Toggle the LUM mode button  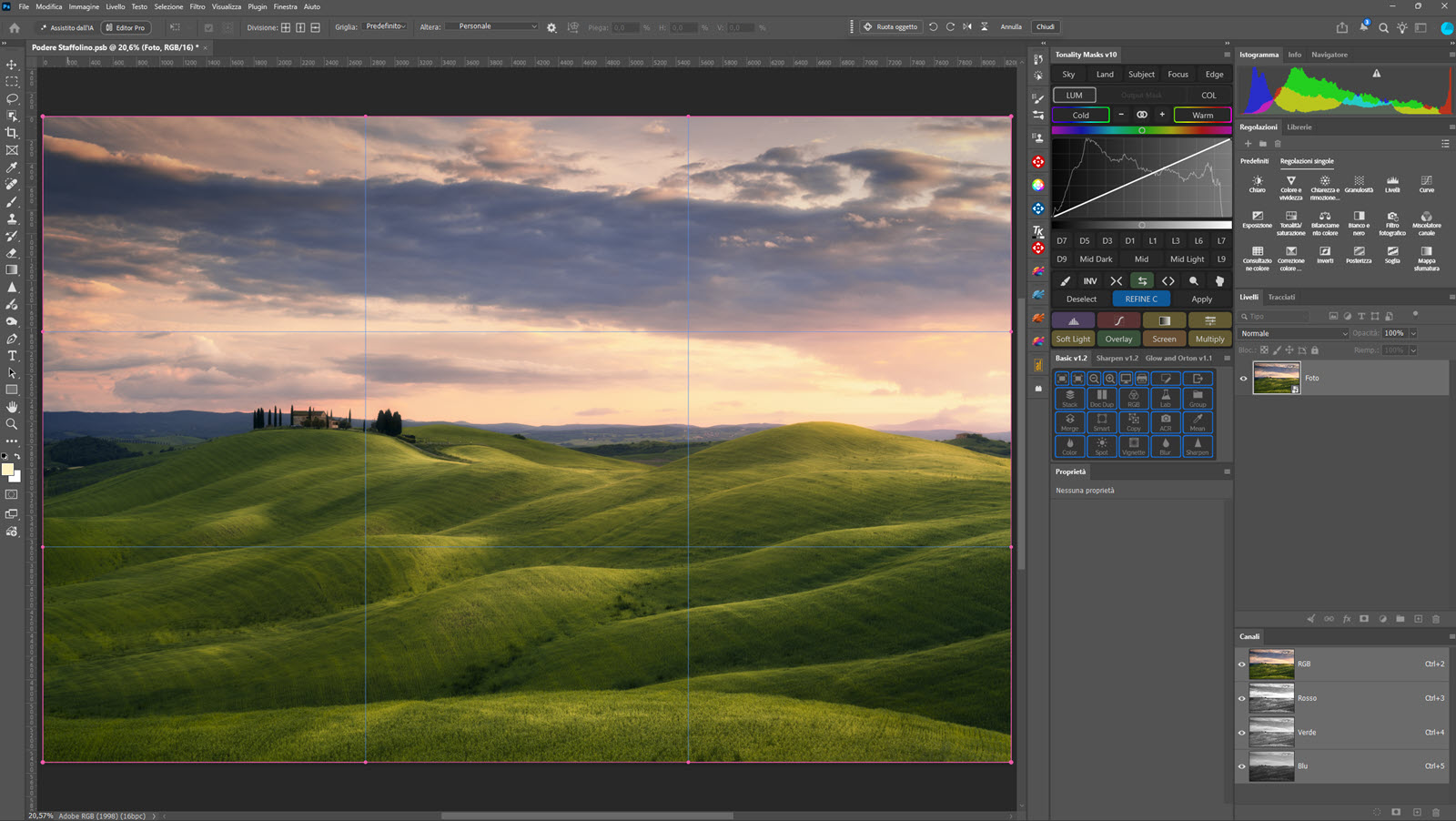coord(1075,95)
